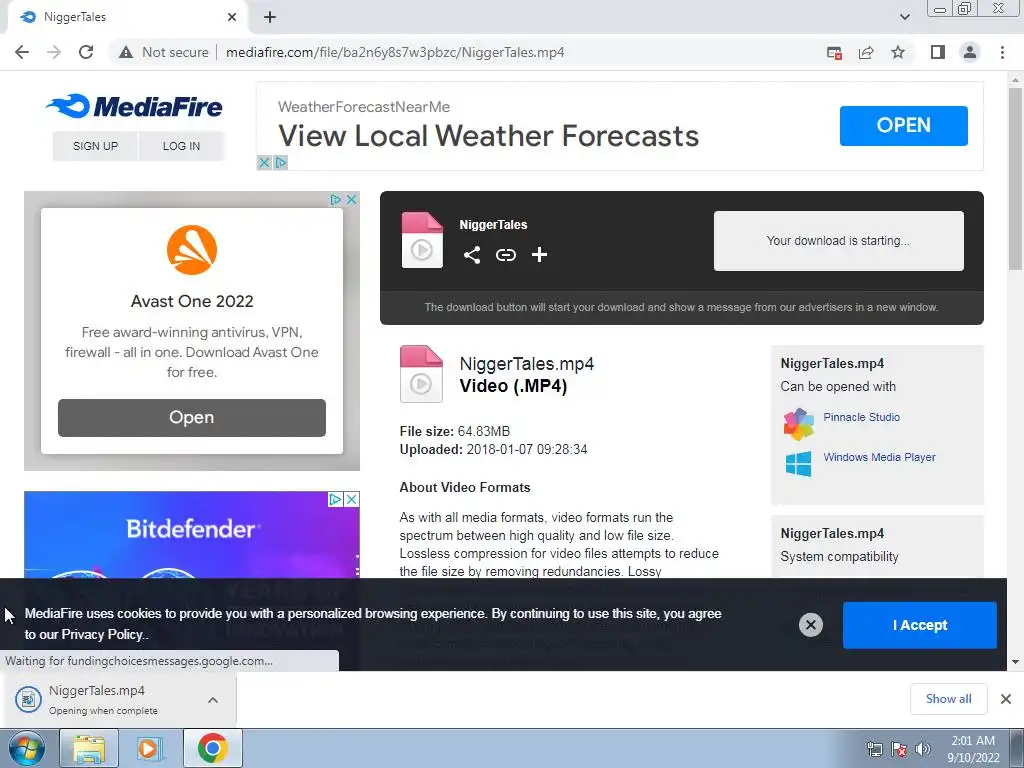Click the LOG IN button
The height and width of the screenshot is (768, 1024).
pos(182,146)
